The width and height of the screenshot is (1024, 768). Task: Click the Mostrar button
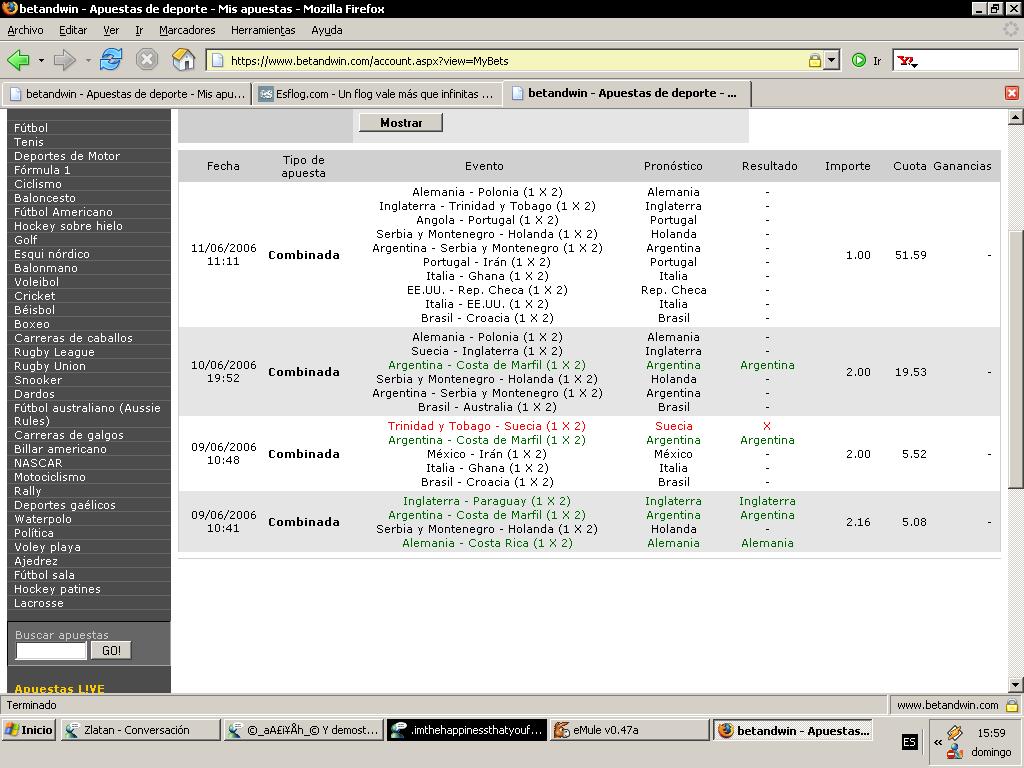click(401, 123)
